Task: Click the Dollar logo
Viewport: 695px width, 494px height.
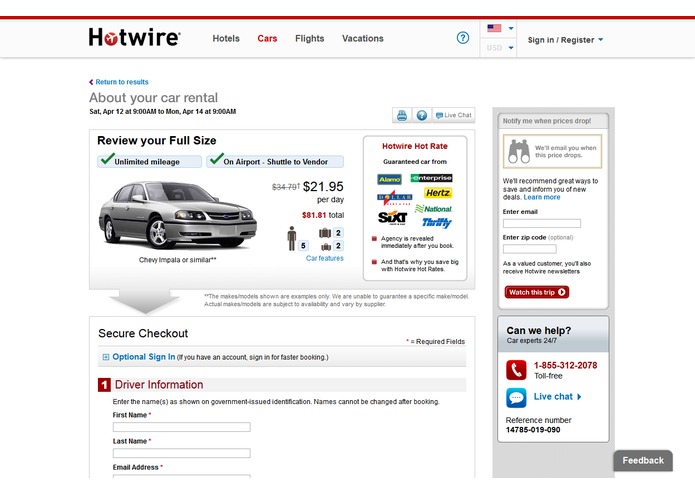Action: pos(394,197)
